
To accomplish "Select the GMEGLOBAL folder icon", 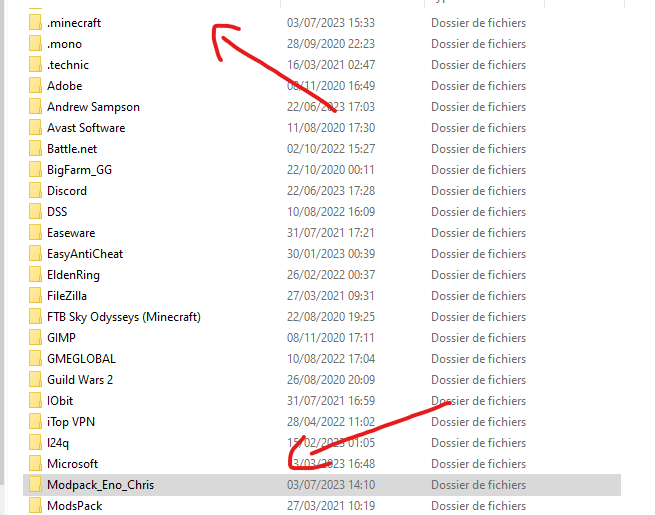I will [36, 358].
